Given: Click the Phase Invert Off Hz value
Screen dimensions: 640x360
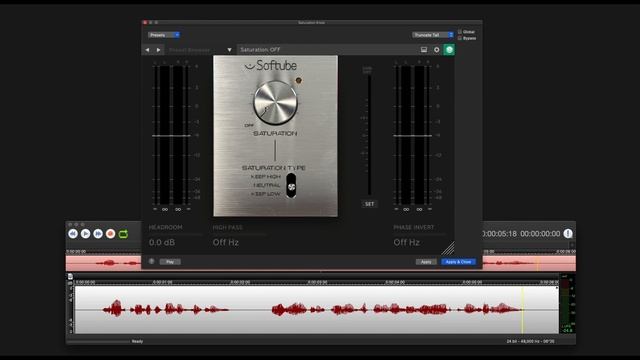Looking at the screenshot, I should point(407,242).
